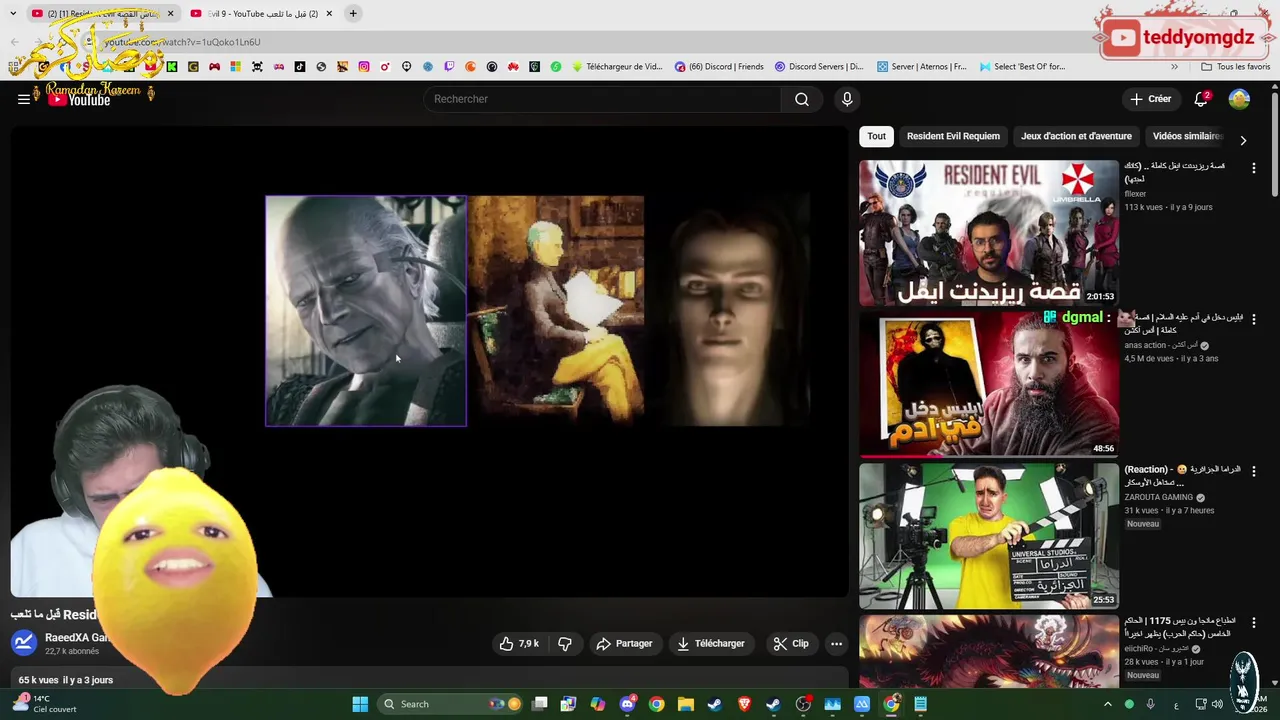This screenshot has width=1280, height=720.
Task: Go to the YouTube home logo
Action: tap(80, 99)
